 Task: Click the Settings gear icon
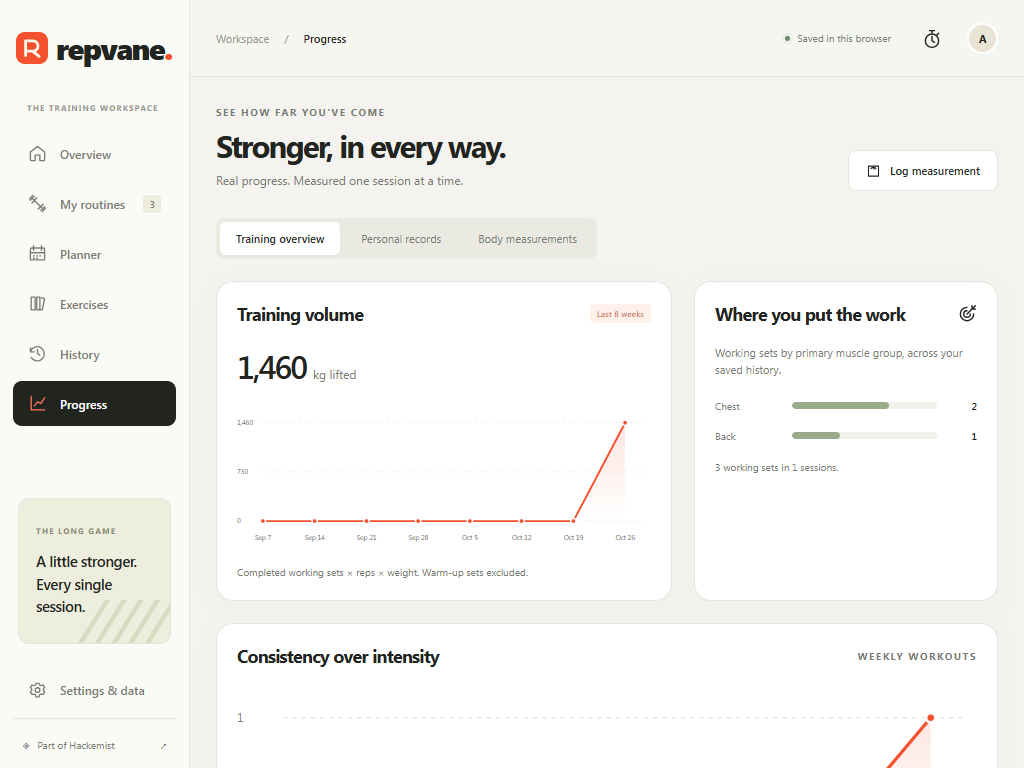click(37, 690)
